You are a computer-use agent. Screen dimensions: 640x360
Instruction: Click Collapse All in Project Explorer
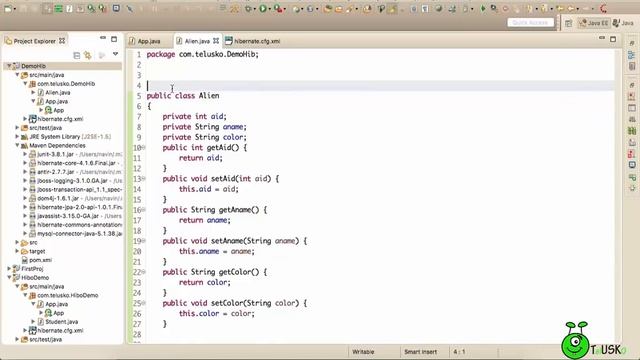pyautogui.click(x=76, y=55)
